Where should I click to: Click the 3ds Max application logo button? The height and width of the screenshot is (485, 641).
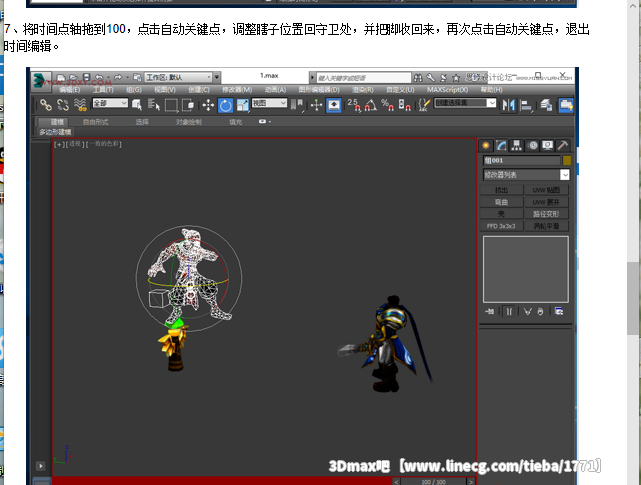(40, 80)
